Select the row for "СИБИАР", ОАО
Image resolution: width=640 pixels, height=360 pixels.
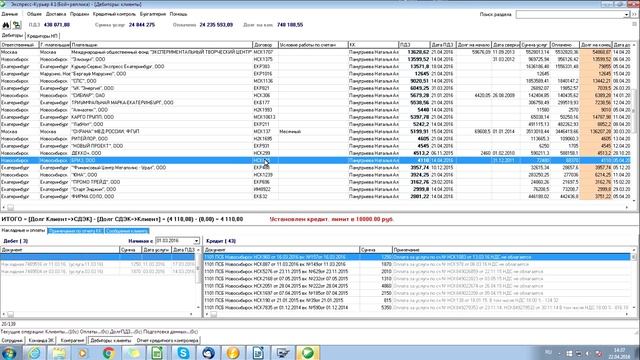315,96
